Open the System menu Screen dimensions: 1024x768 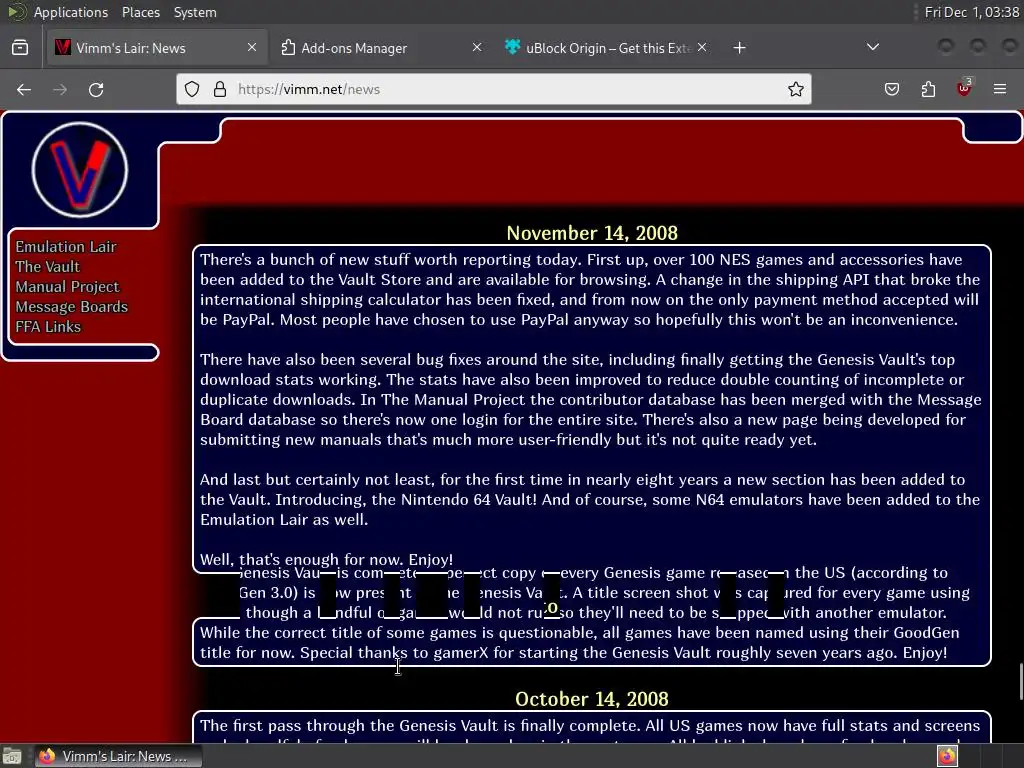[195, 12]
